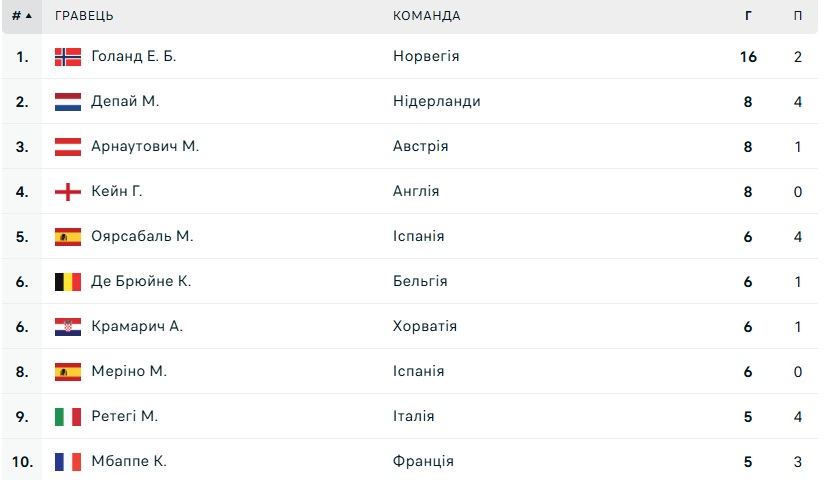Select the Нідерланди team link
Screen dimensions: 825x480
coord(436,102)
